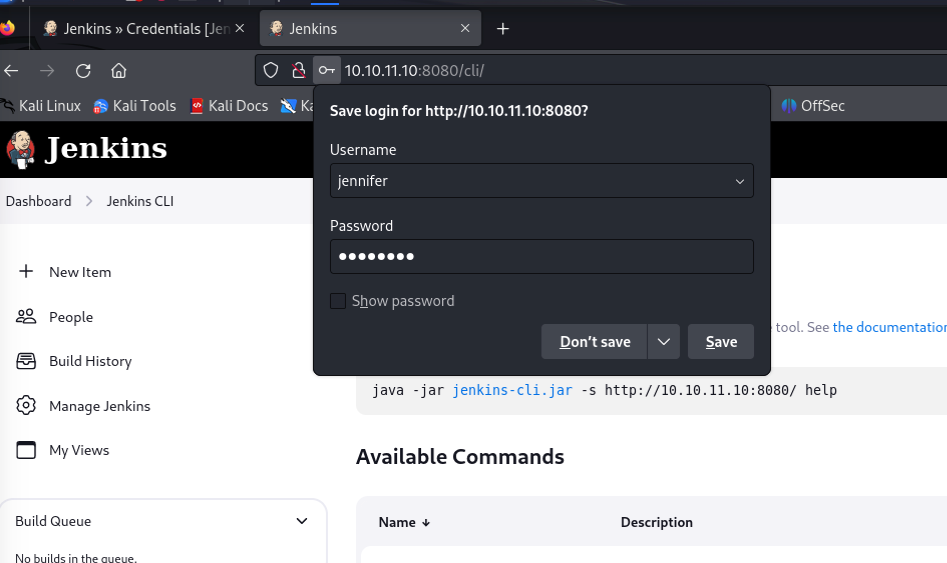Download jenkins-cli.jar via link
This screenshot has height=563, width=947.
click(512, 390)
